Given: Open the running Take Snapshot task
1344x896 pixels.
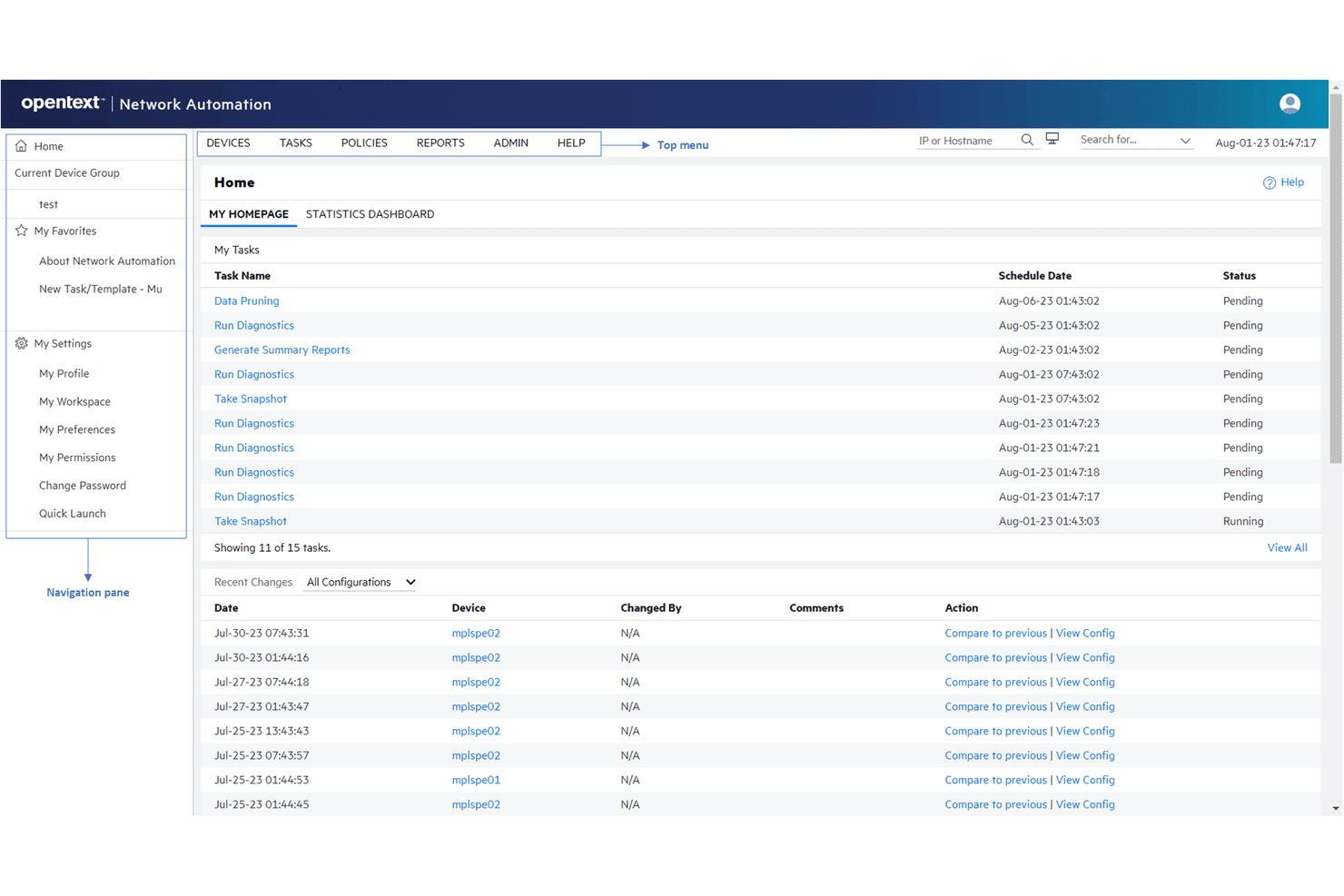Looking at the screenshot, I should click(x=251, y=521).
